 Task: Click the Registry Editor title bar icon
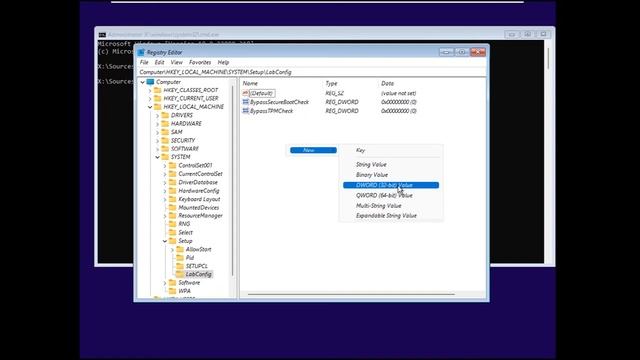point(141,52)
